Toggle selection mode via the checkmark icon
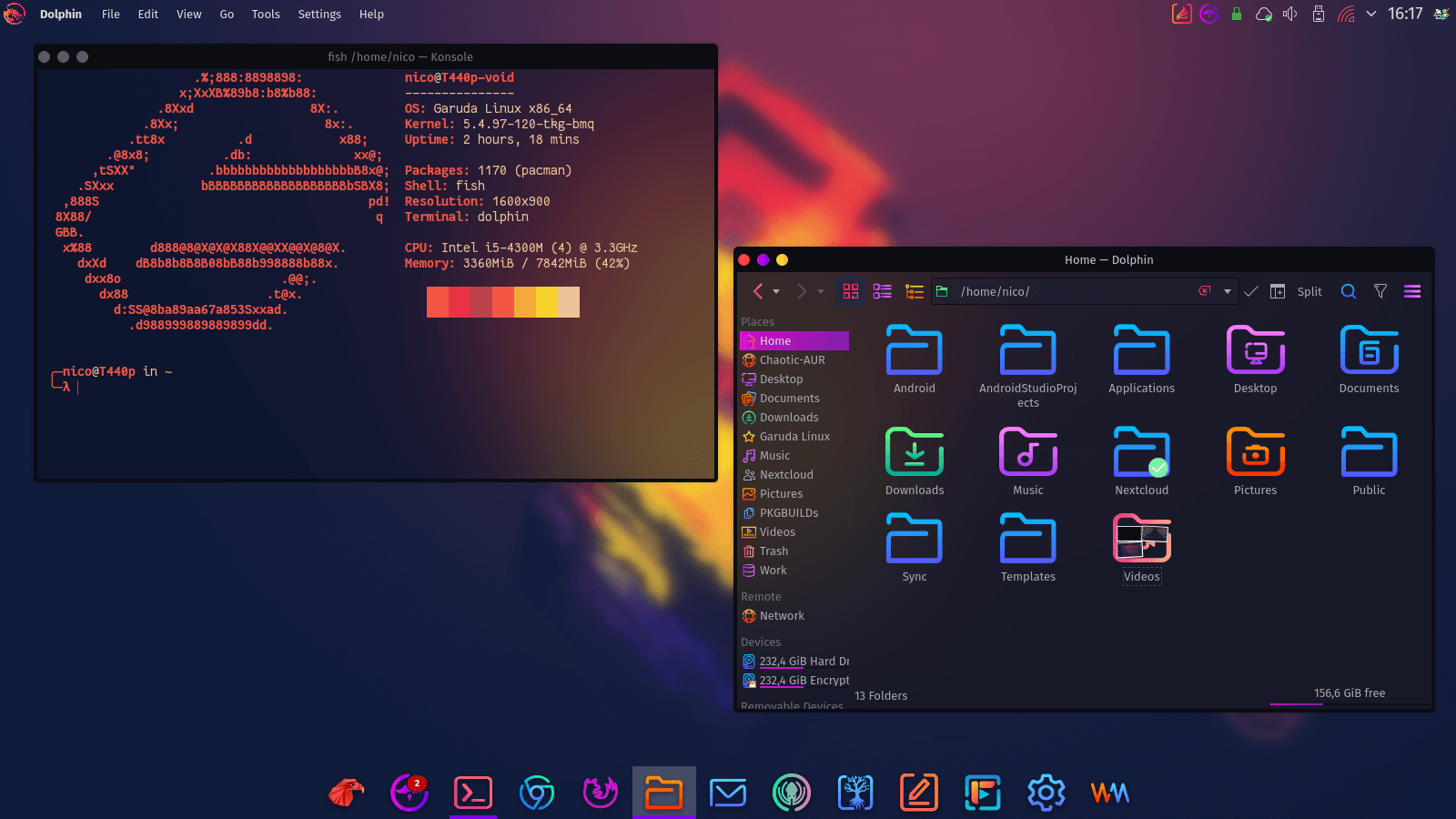1456x819 pixels. point(1251,291)
